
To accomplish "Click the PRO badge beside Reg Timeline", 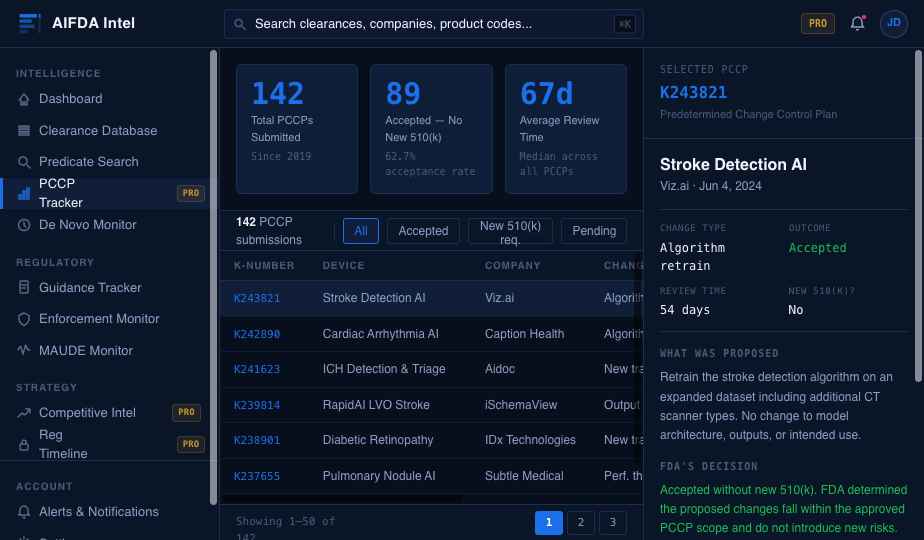I will point(190,444).
